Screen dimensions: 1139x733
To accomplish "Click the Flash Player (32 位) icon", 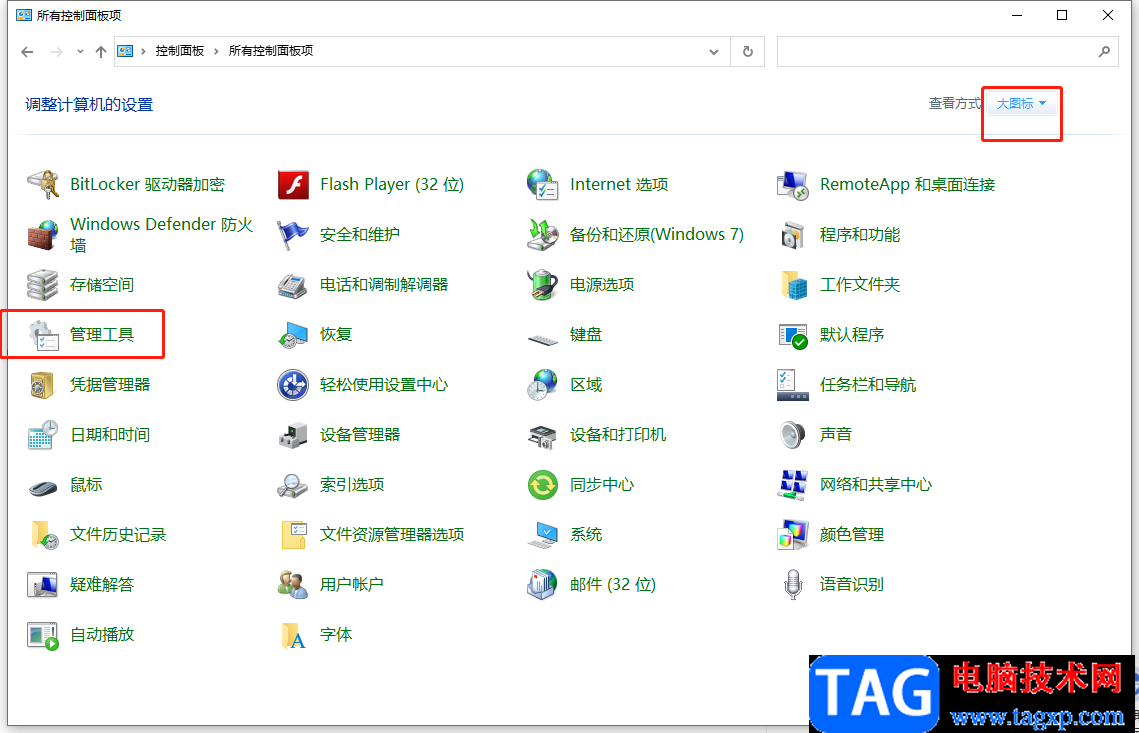I will click(293, 185).
